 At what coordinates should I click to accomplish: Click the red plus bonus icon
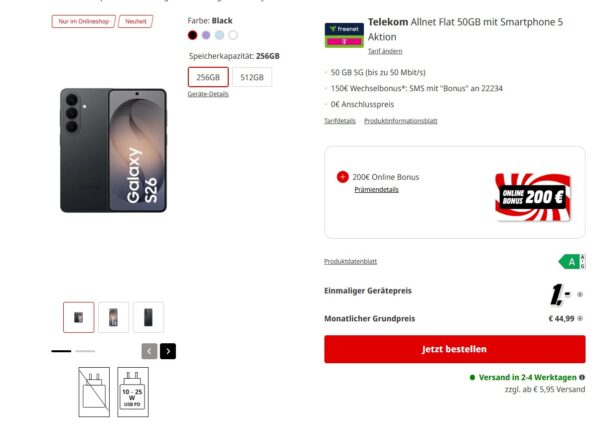click(343, 177)
